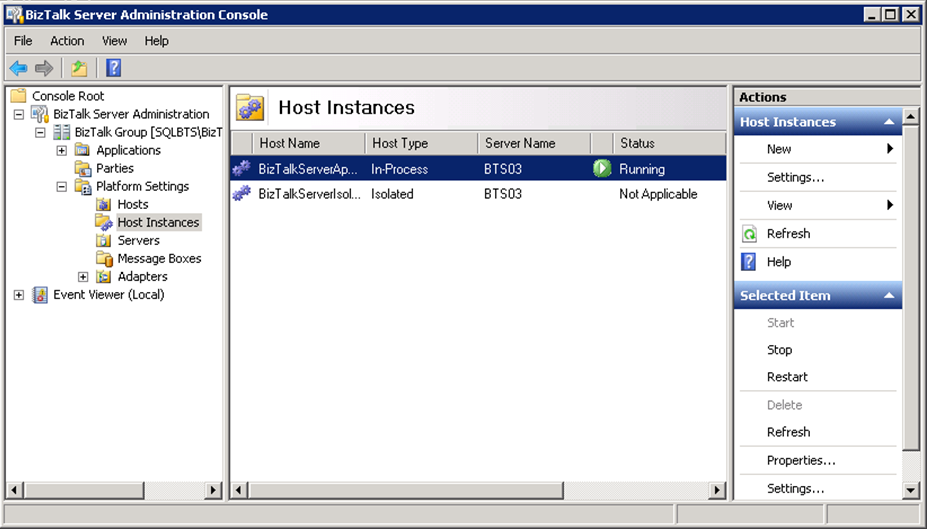
Task: Open Event Viewer (Local) node
Action: click(108, 295)
